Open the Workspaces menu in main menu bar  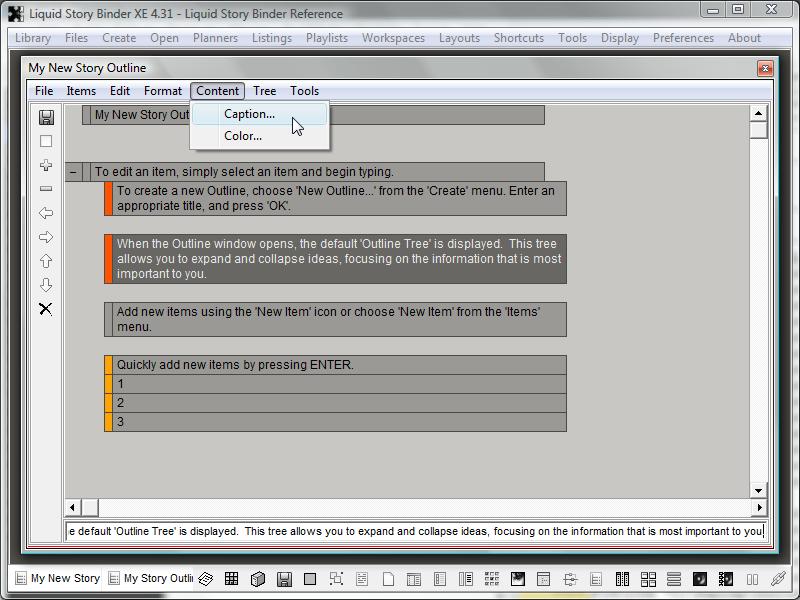click(x=393, y=38)
